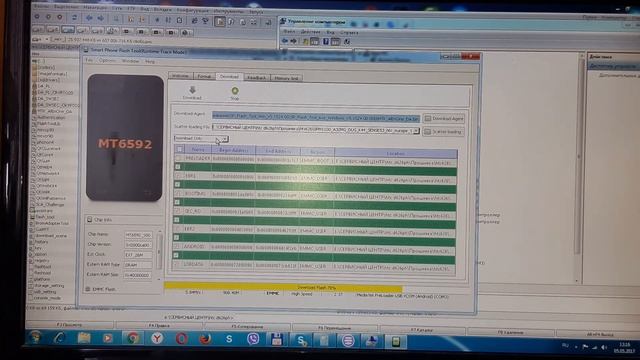Click the green Stop icon
640x360 pixels.
(235, 91)
